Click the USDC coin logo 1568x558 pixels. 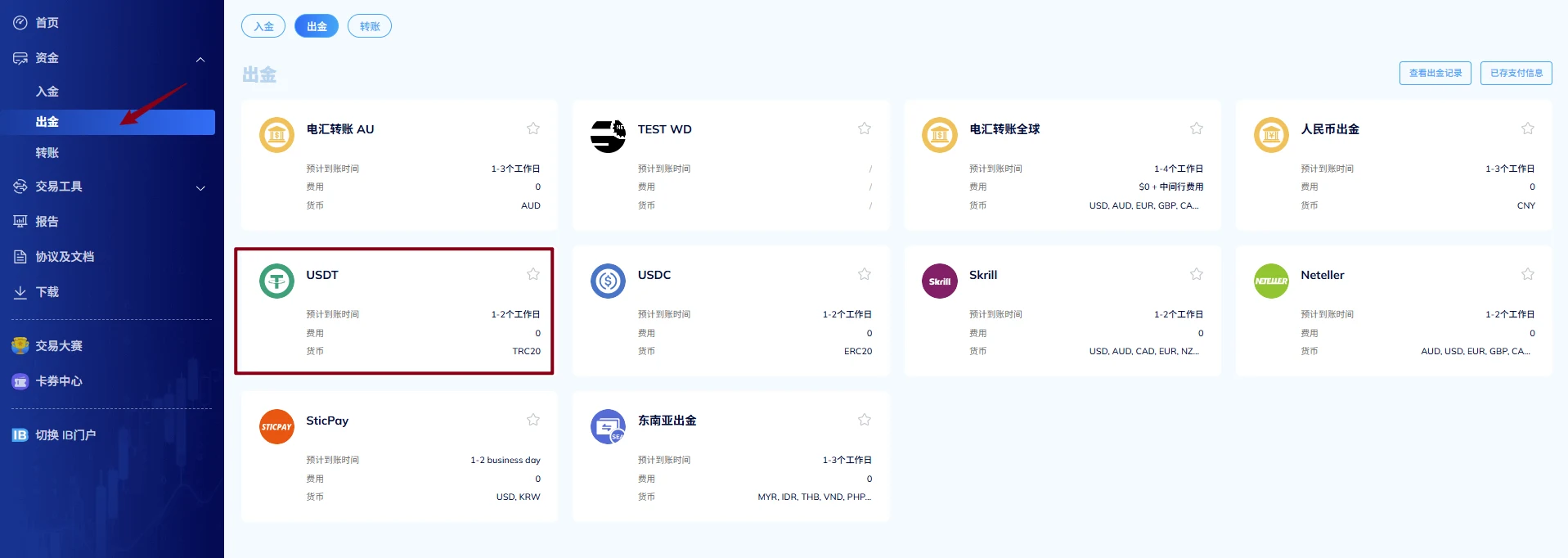click(608, 281)
